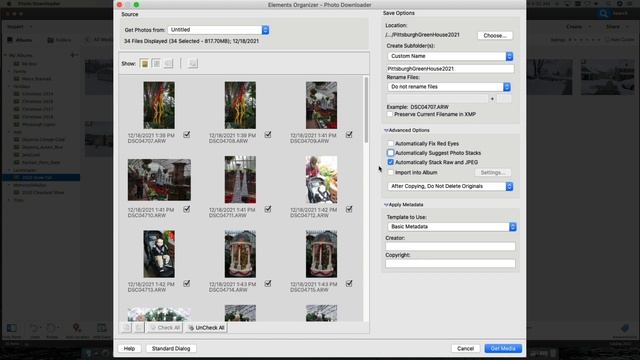The height and width of the screenshot is (360, 640).
Task: Enable Automatically Suggest Photo Stacks
Action: (391, 153)
